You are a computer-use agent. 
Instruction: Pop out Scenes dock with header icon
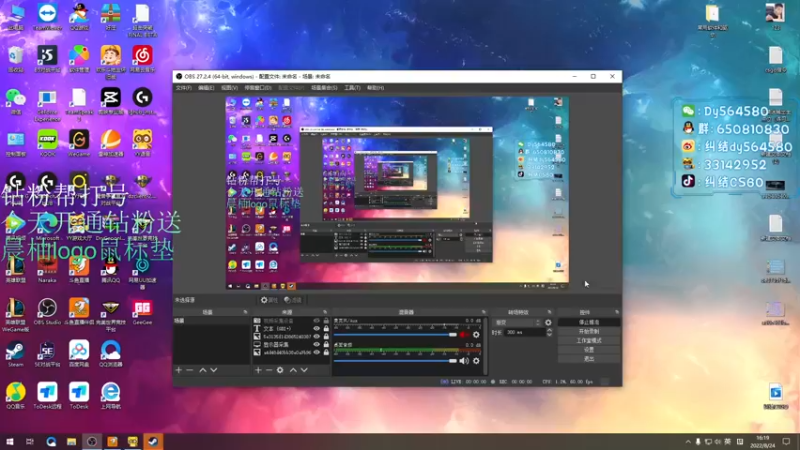coord(245,312)
